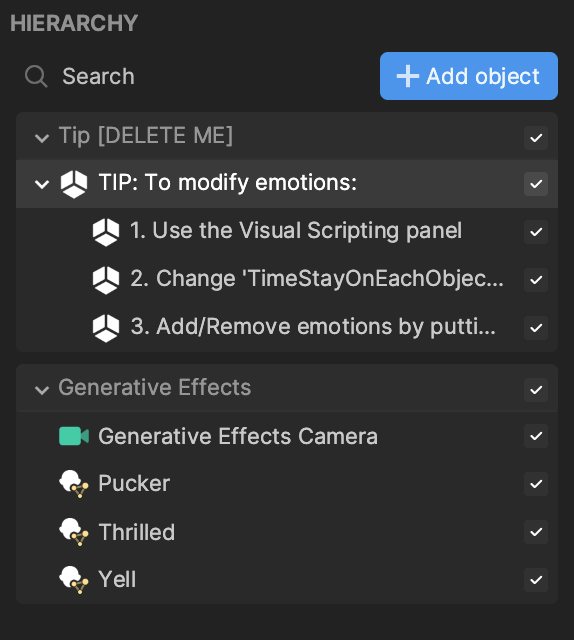
Task: Toggle the Pucker visibility checkbox
Action: point(536,484)
